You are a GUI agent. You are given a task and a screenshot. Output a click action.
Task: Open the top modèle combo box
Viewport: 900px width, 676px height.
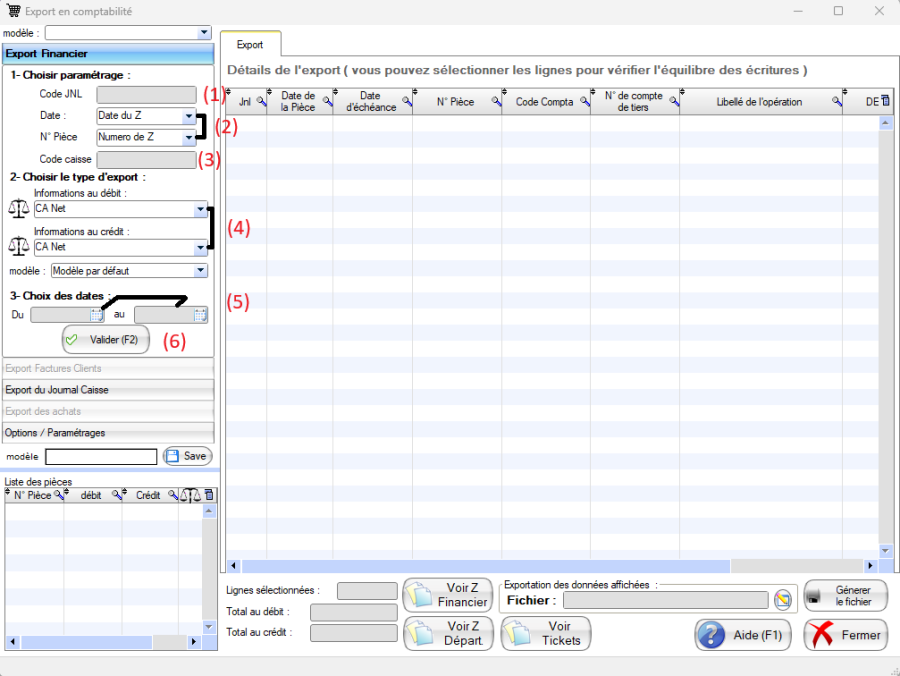(x=204, y=33)
